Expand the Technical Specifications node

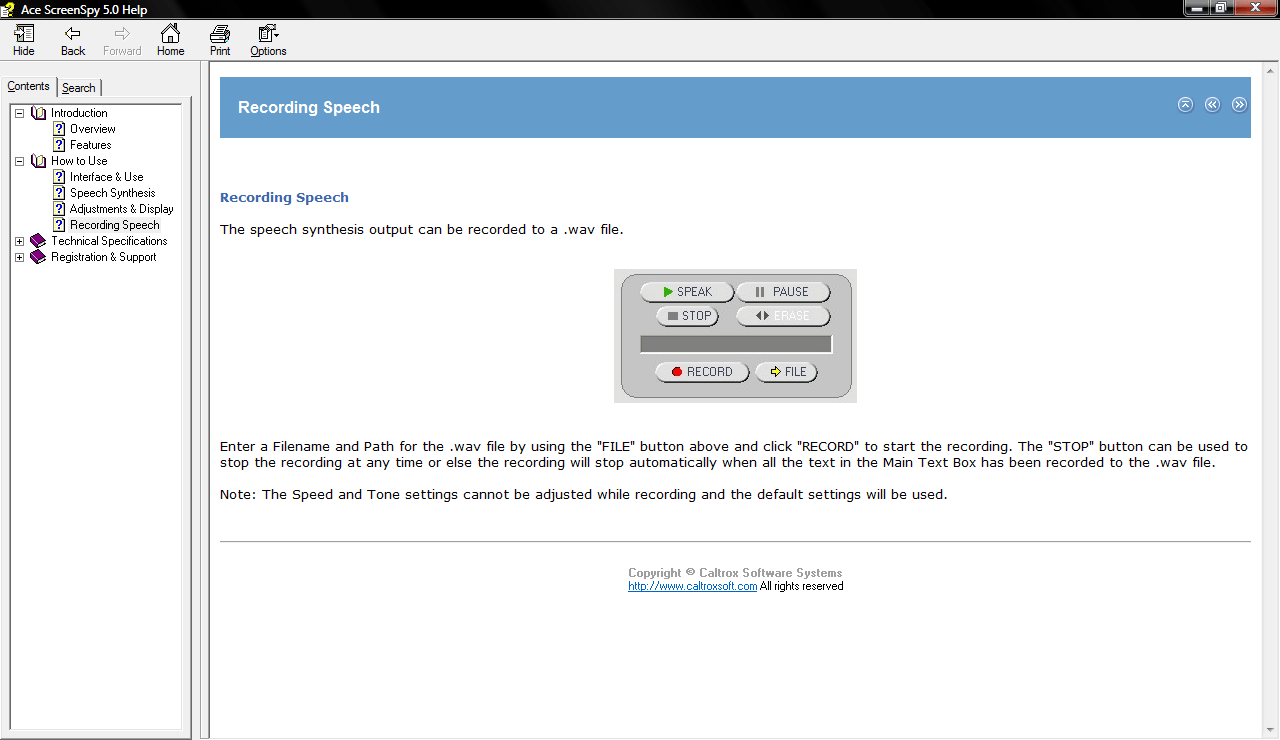(19, 241)
